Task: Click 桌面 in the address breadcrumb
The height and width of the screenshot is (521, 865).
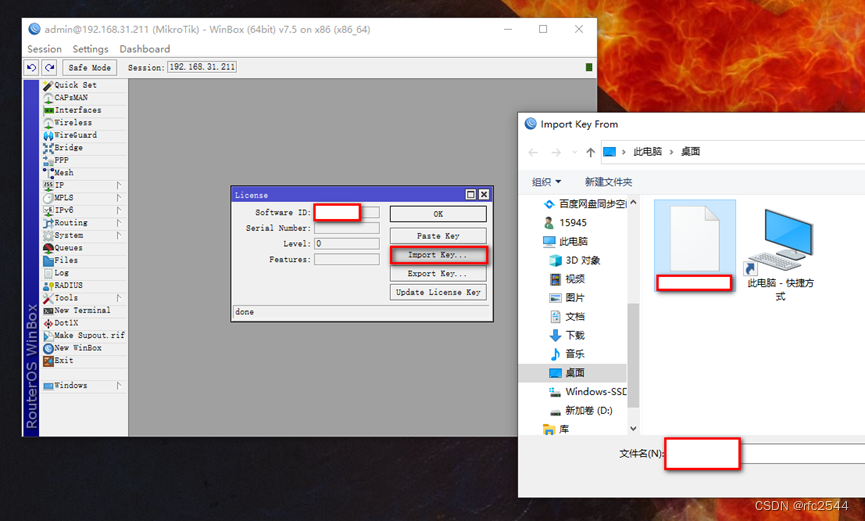Action: [x=690, y=152]
